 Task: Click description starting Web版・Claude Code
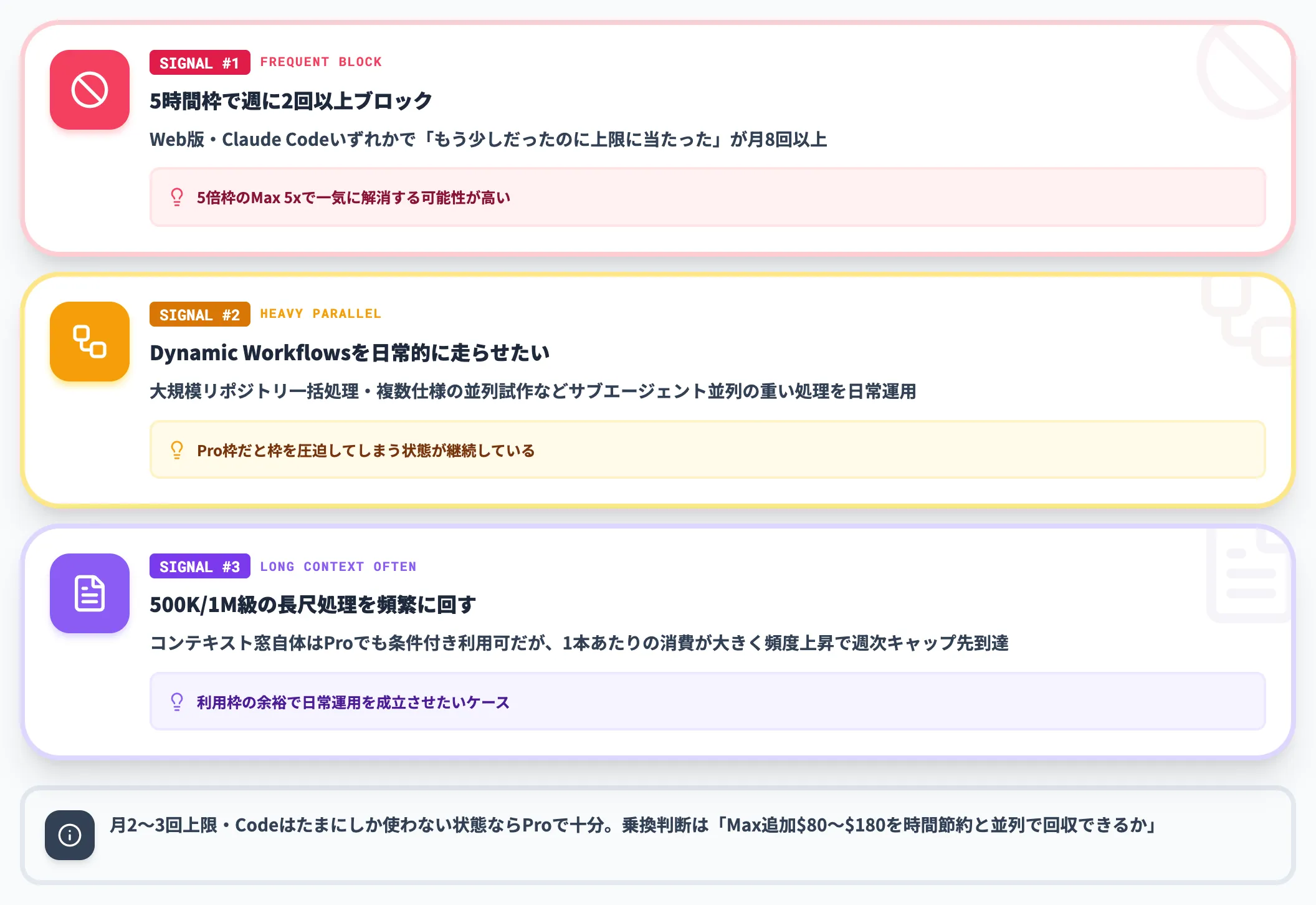click(489, 139)
